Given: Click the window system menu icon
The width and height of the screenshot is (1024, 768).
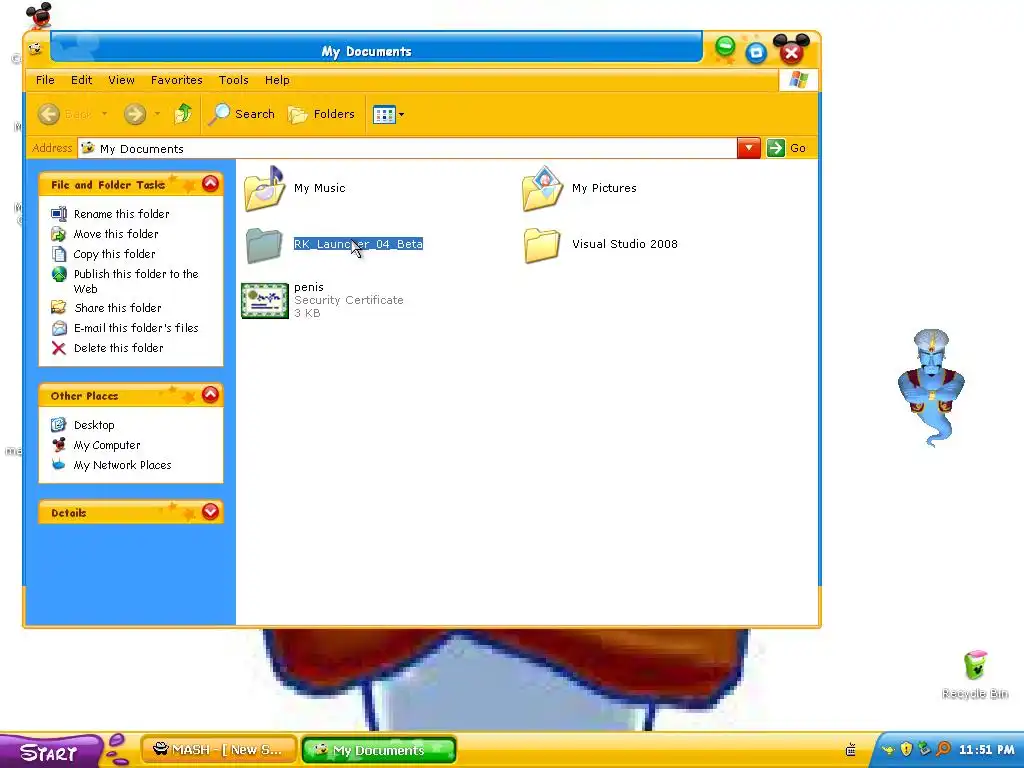Looking at the screenshot, I should point(35,48).
